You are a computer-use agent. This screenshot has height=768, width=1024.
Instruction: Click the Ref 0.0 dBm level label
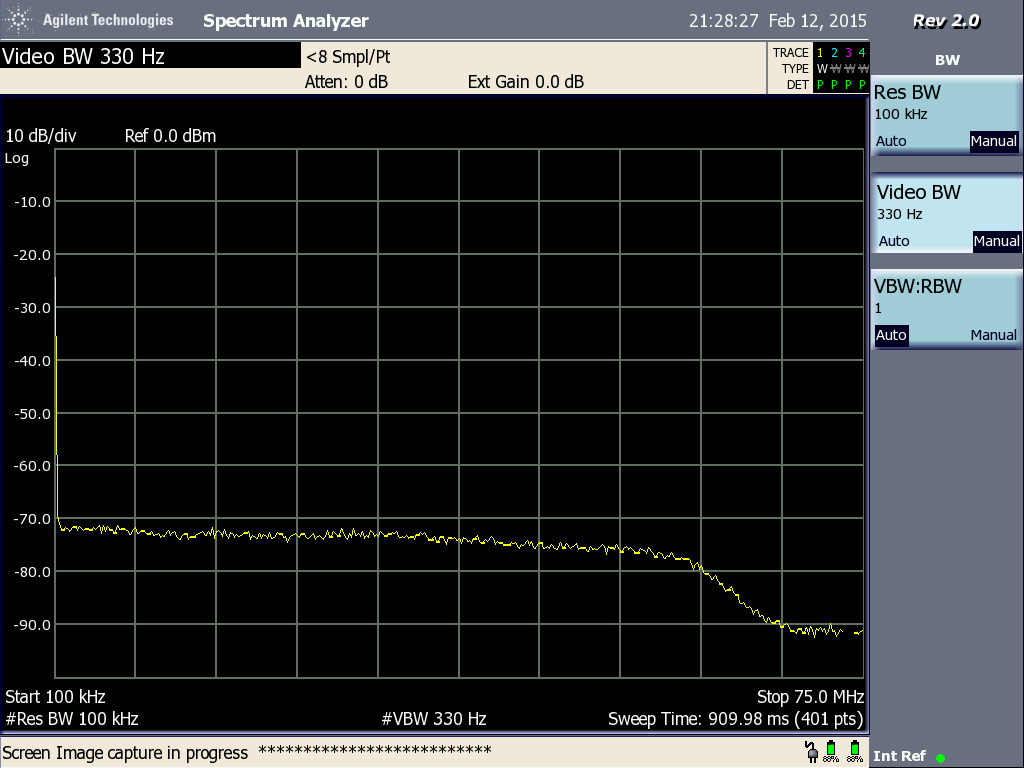pos(170,136)
